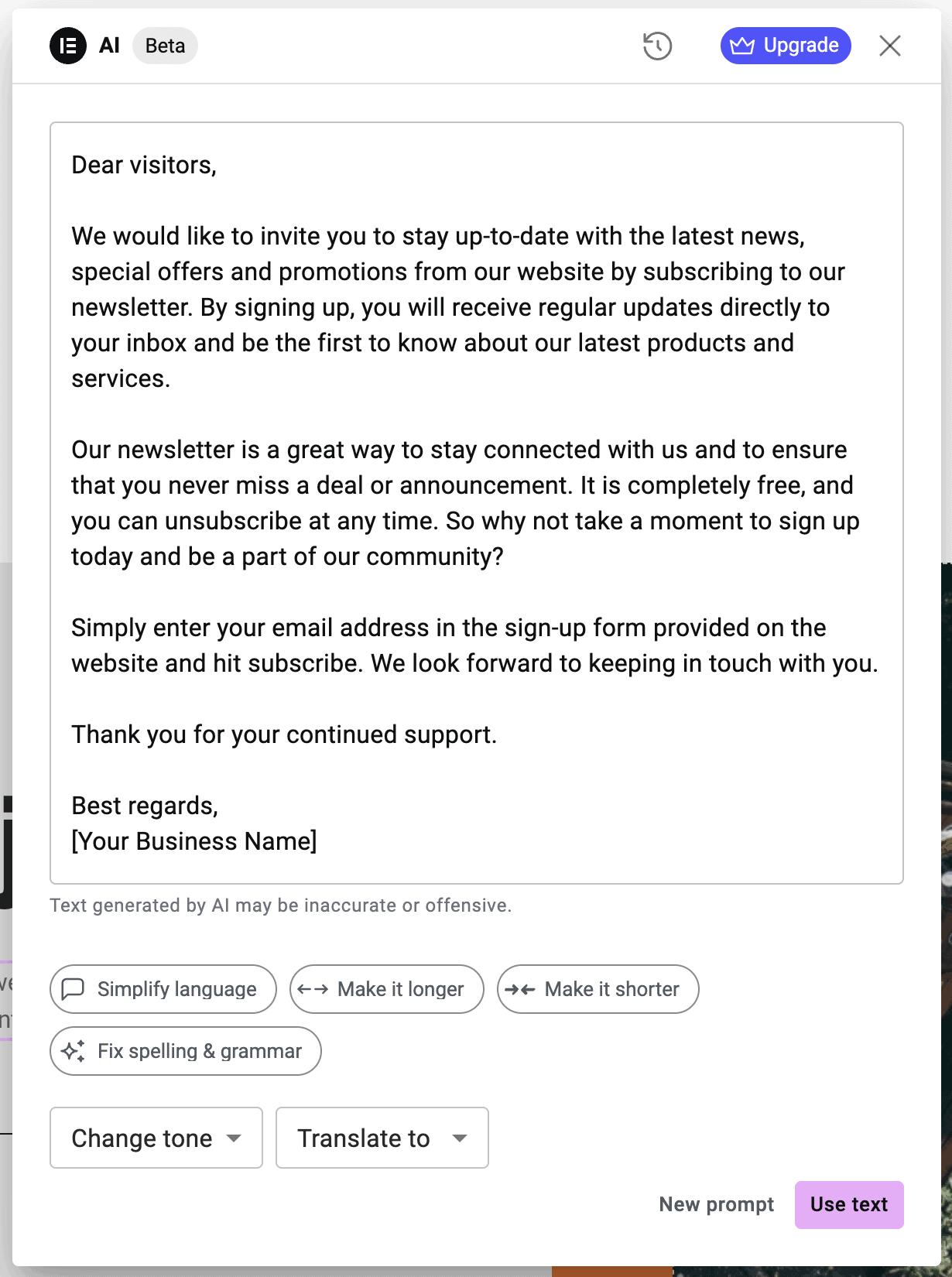
Task: Expand the Translate to caret arrow
Action: pos(460,1138)
